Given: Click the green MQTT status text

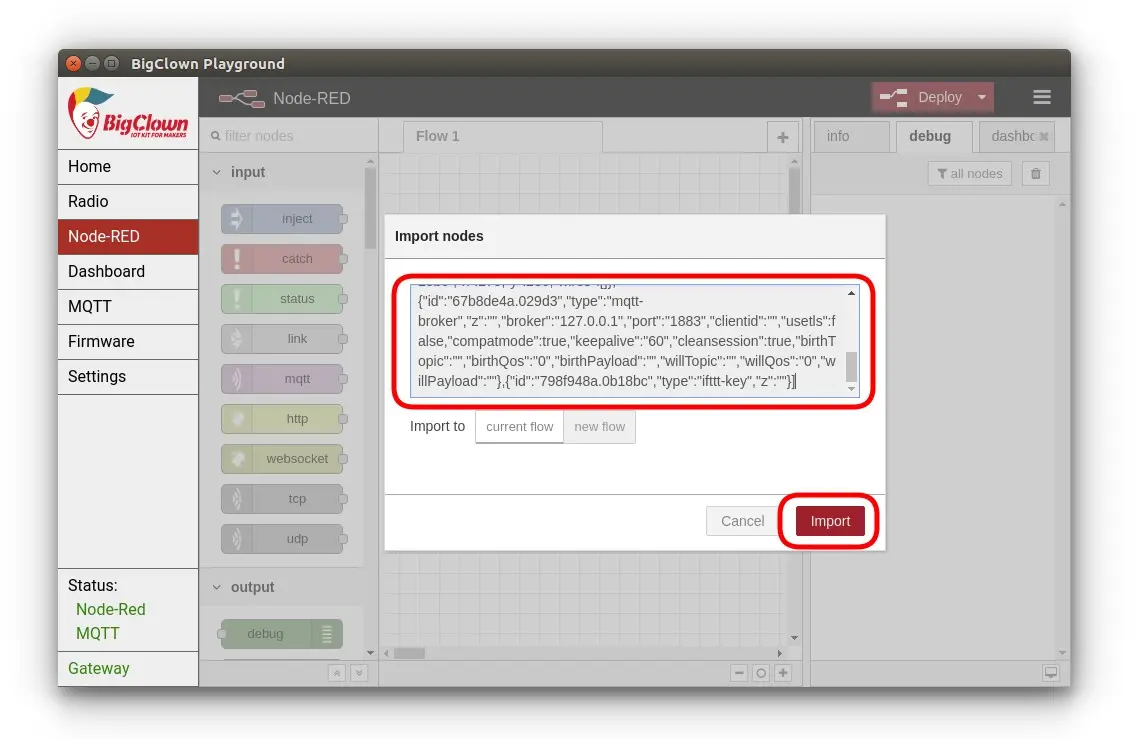Looking at the screenshot, I should point(97,633).
